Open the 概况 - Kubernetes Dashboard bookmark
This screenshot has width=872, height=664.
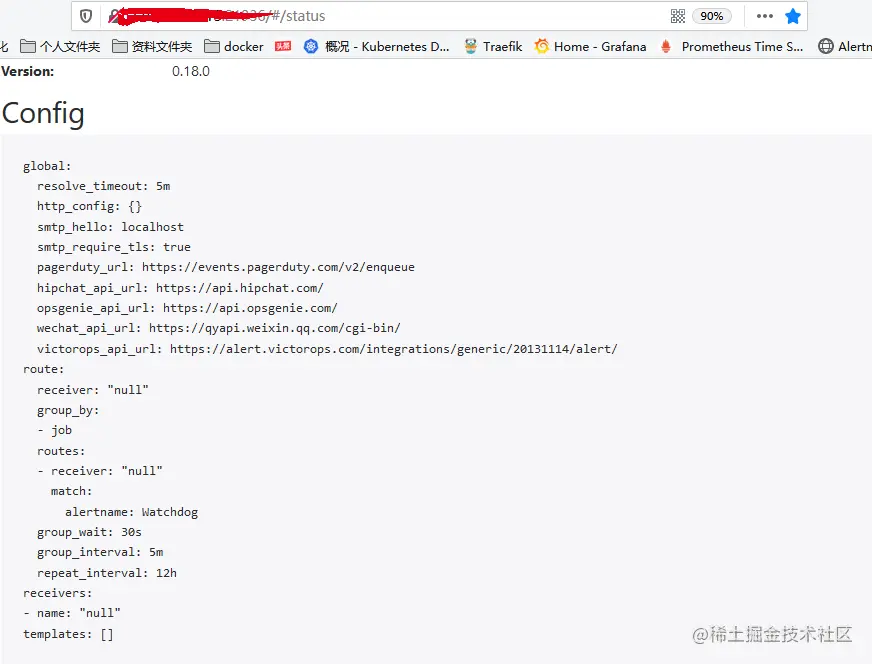[x=376, y=47]
